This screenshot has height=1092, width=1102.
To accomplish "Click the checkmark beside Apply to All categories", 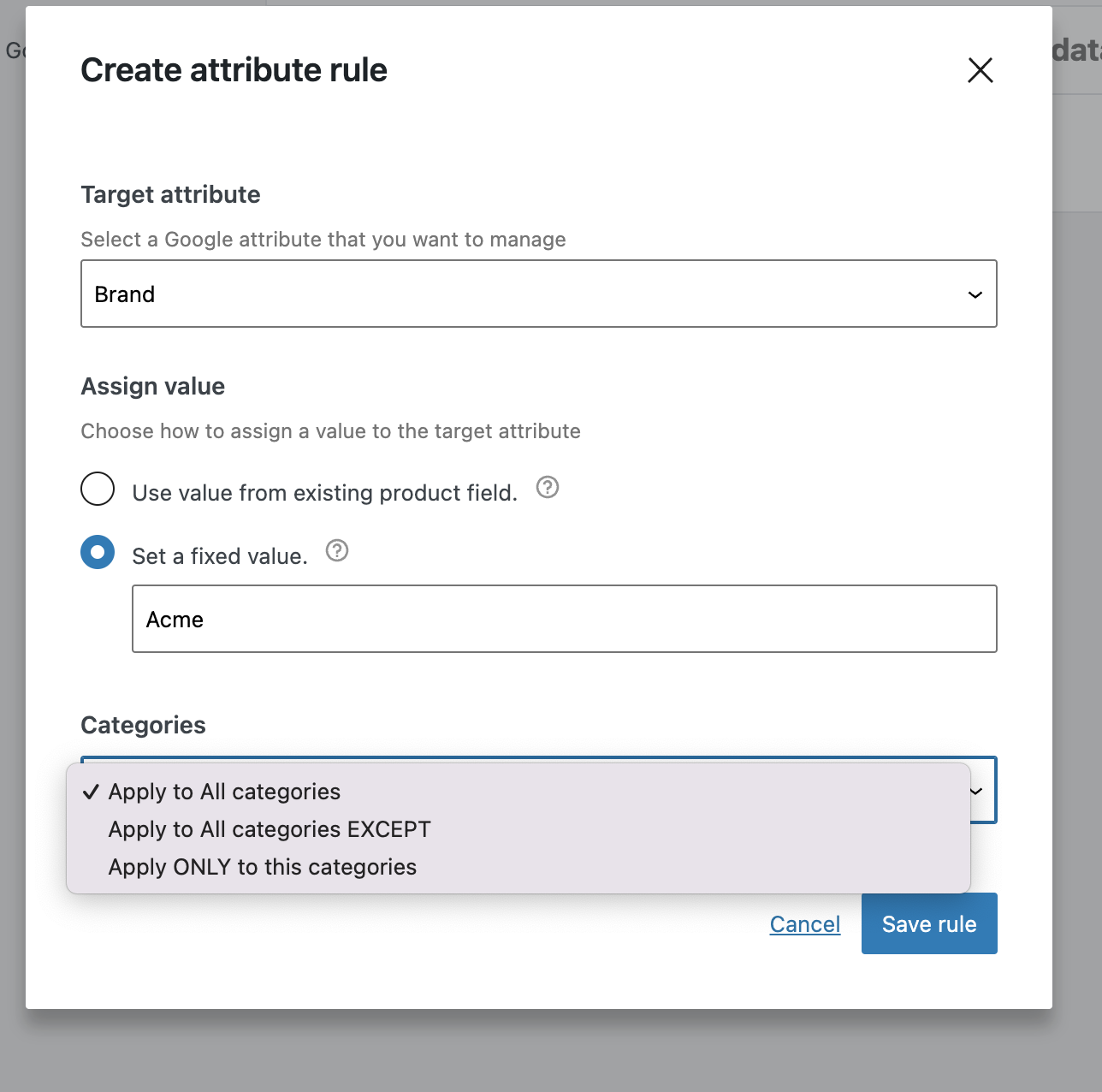I will 91,792.
